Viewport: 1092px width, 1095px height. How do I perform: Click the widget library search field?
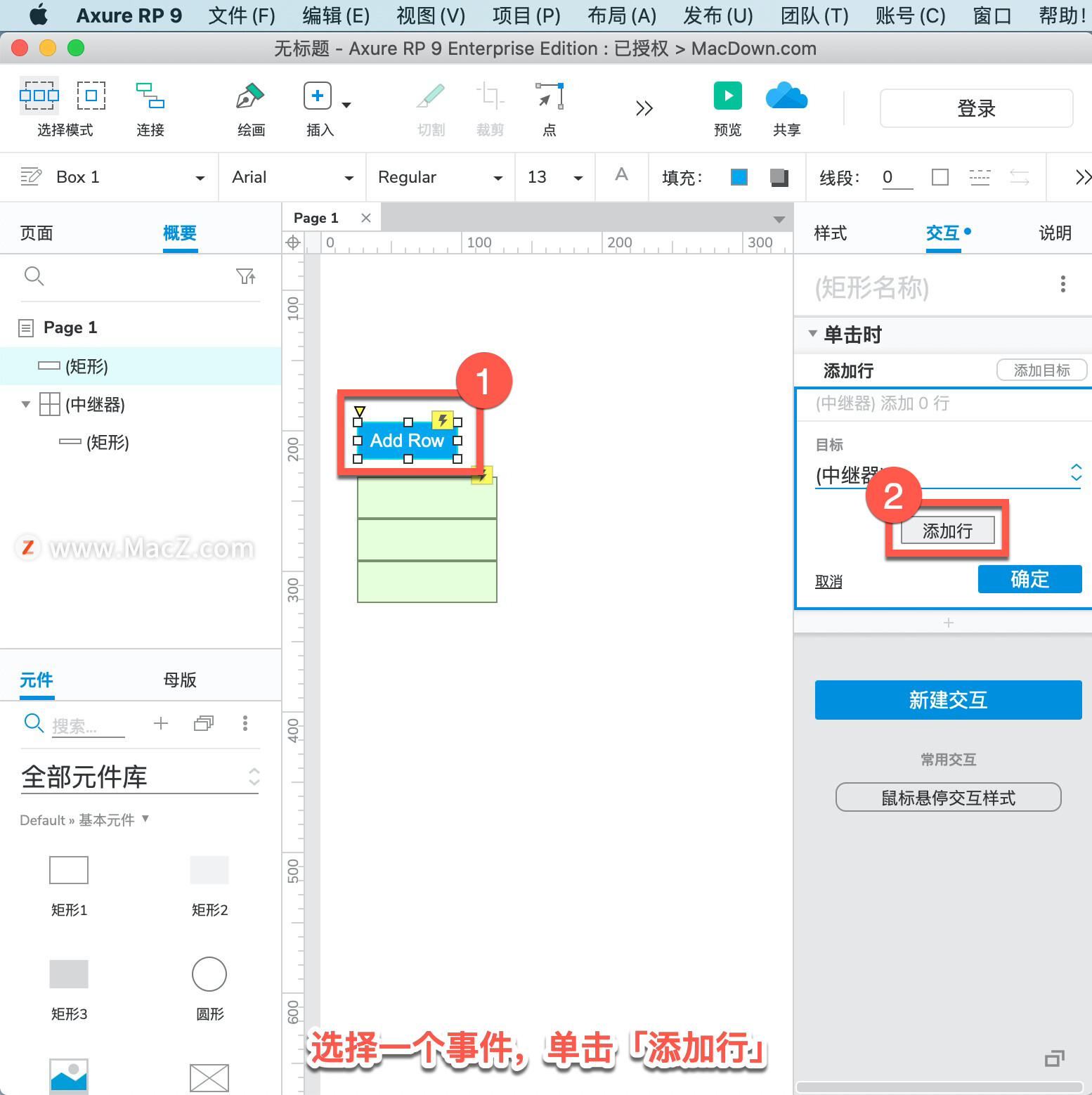click(88, 725)
